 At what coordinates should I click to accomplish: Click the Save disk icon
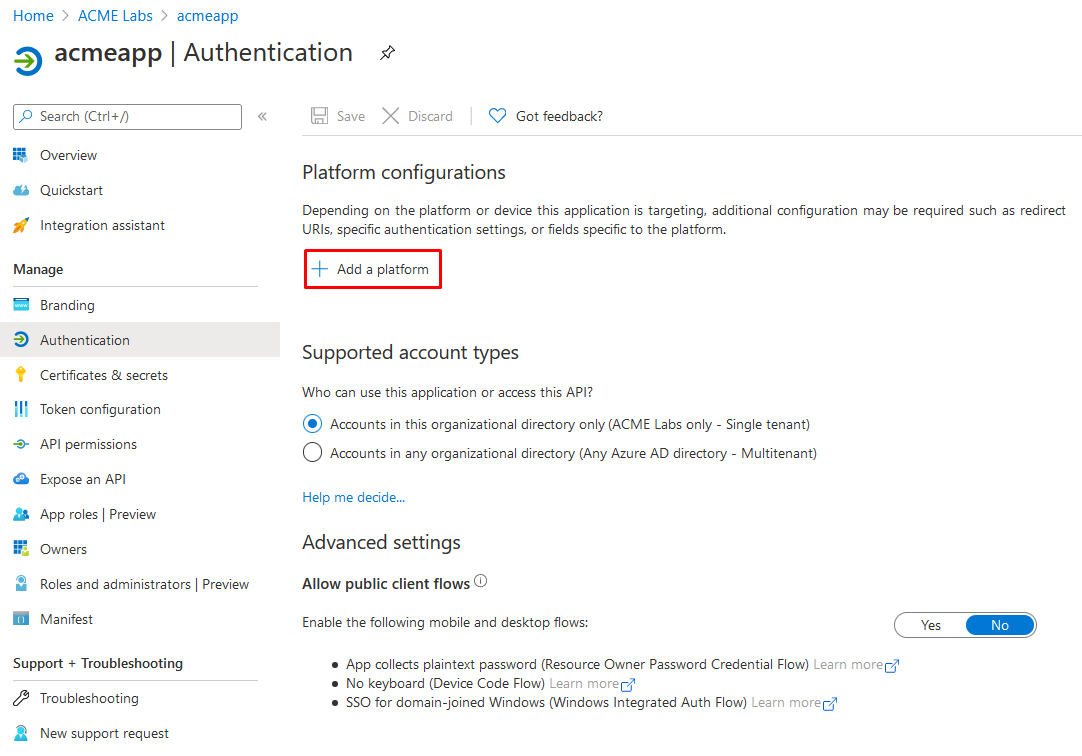320,116
